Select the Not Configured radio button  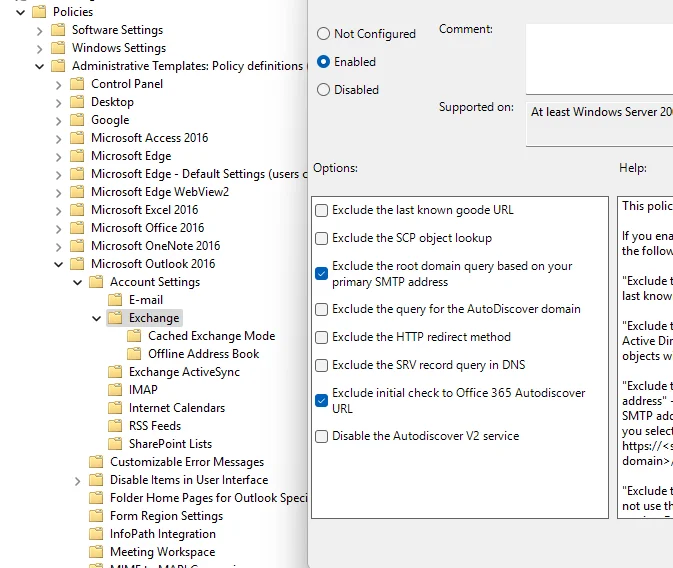pos(323,33)
